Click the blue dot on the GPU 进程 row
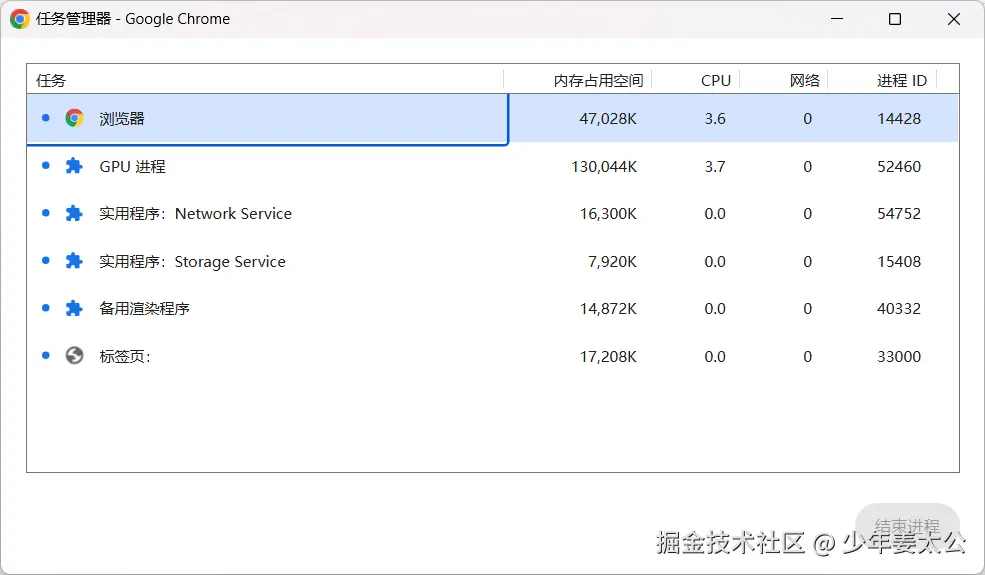The image size is (985, 575). (46, 165)
